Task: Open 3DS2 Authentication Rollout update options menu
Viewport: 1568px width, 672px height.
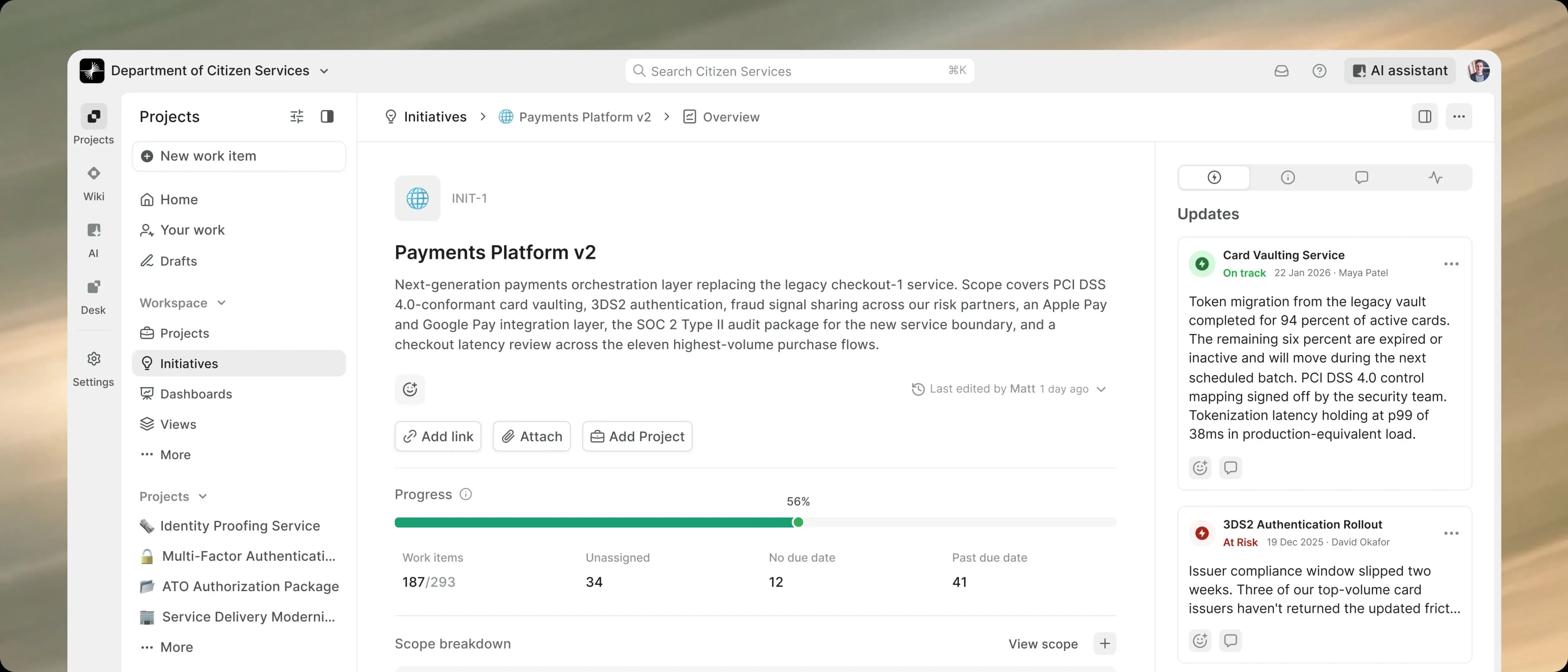Action: 1451,533
